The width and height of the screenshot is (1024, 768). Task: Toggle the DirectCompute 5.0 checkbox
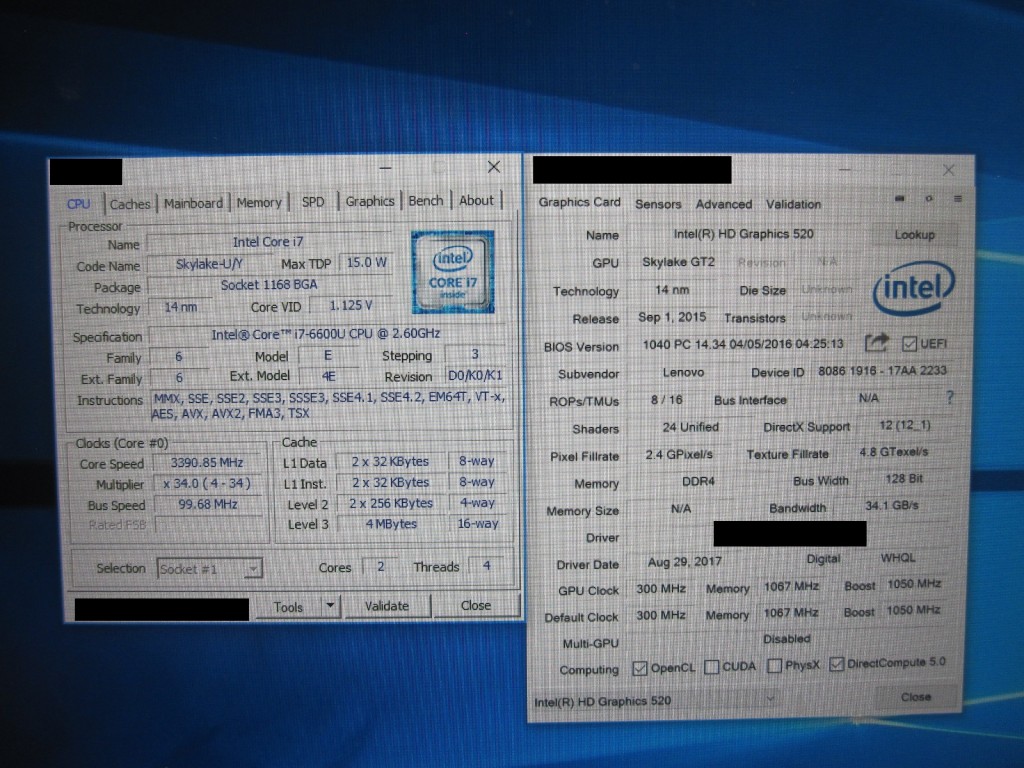836,664
